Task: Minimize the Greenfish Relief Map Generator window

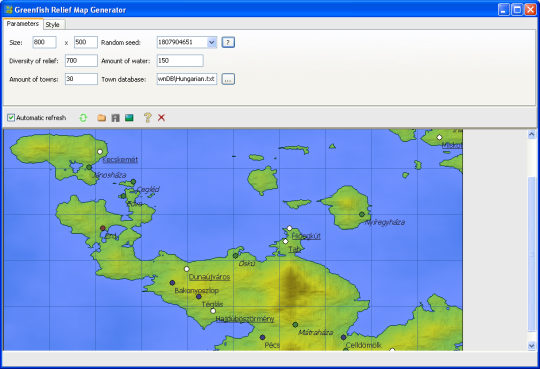Action: [x=504, y=10]
